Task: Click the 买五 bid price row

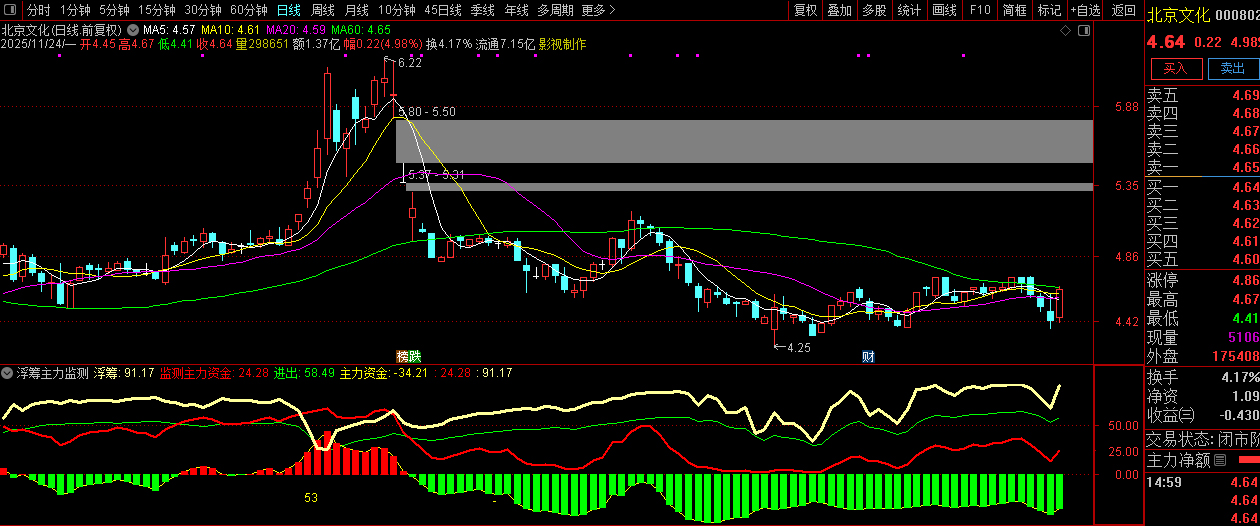Action: point(1202,259)
